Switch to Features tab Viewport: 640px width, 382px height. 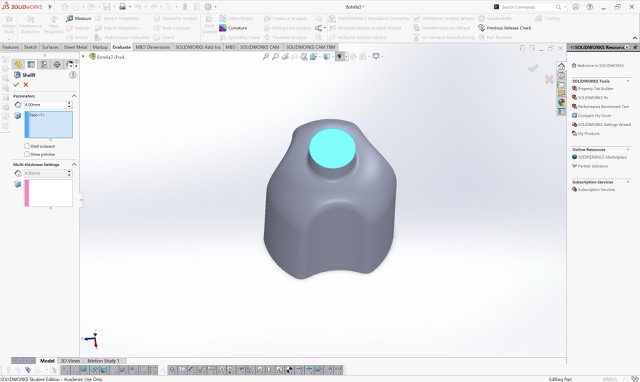tap(11, 47)
